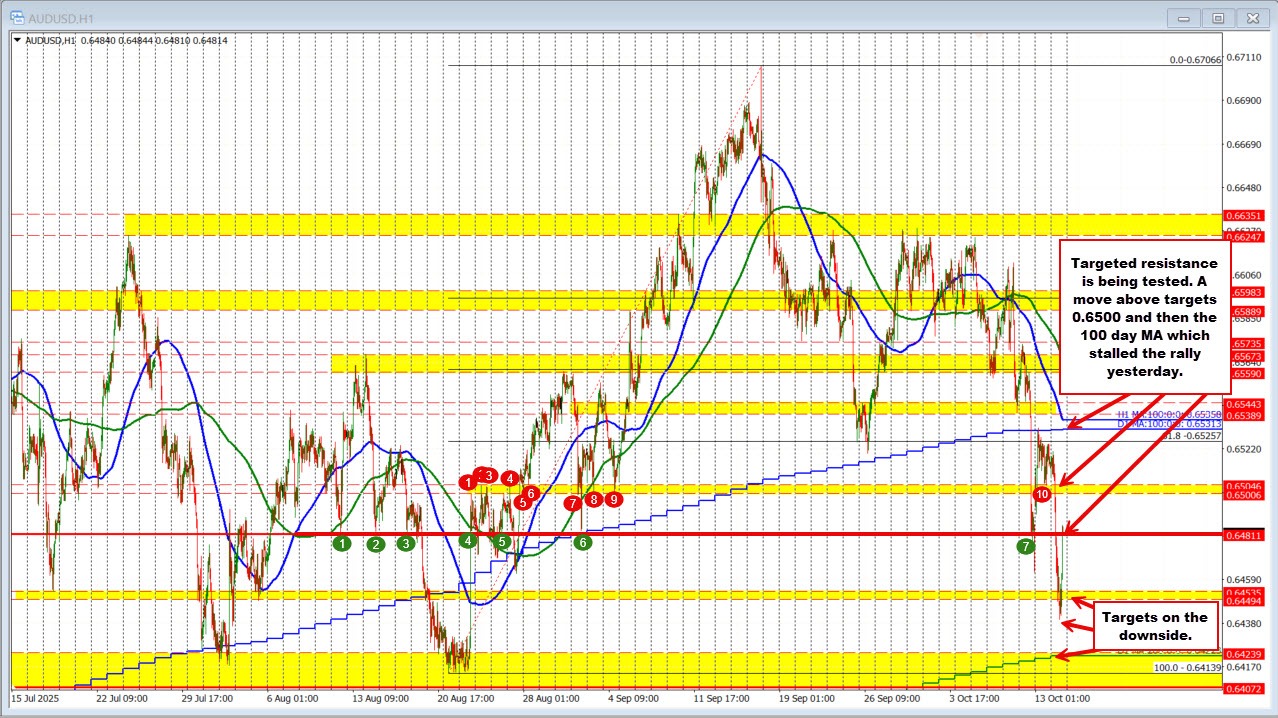Click the green circle marker numbered 6
The width and height of the screenshot is (1278, 718).
[583, 542]
